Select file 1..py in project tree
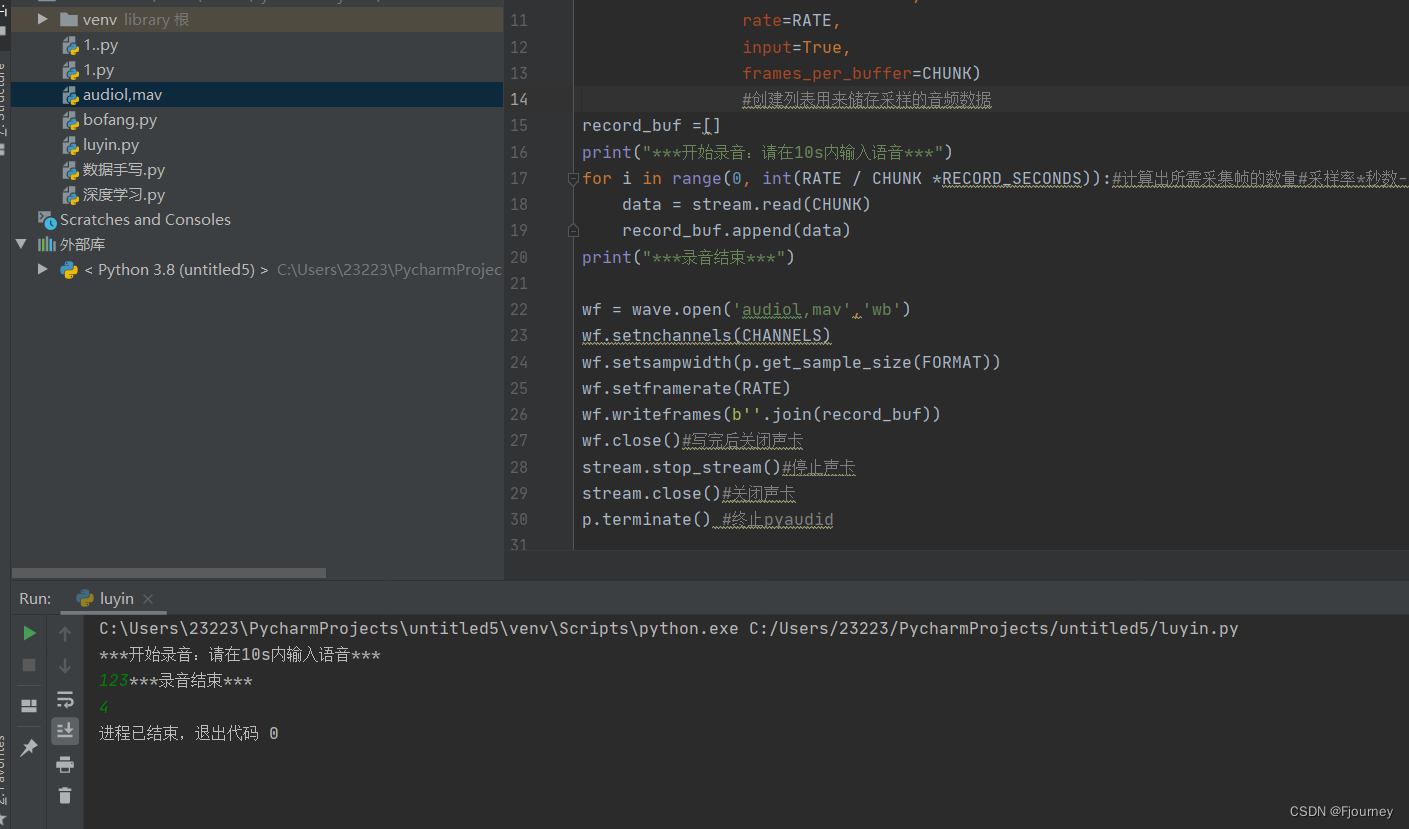Image resolution: width=1409 pixels, height=829 pixels. click(101, 45)
